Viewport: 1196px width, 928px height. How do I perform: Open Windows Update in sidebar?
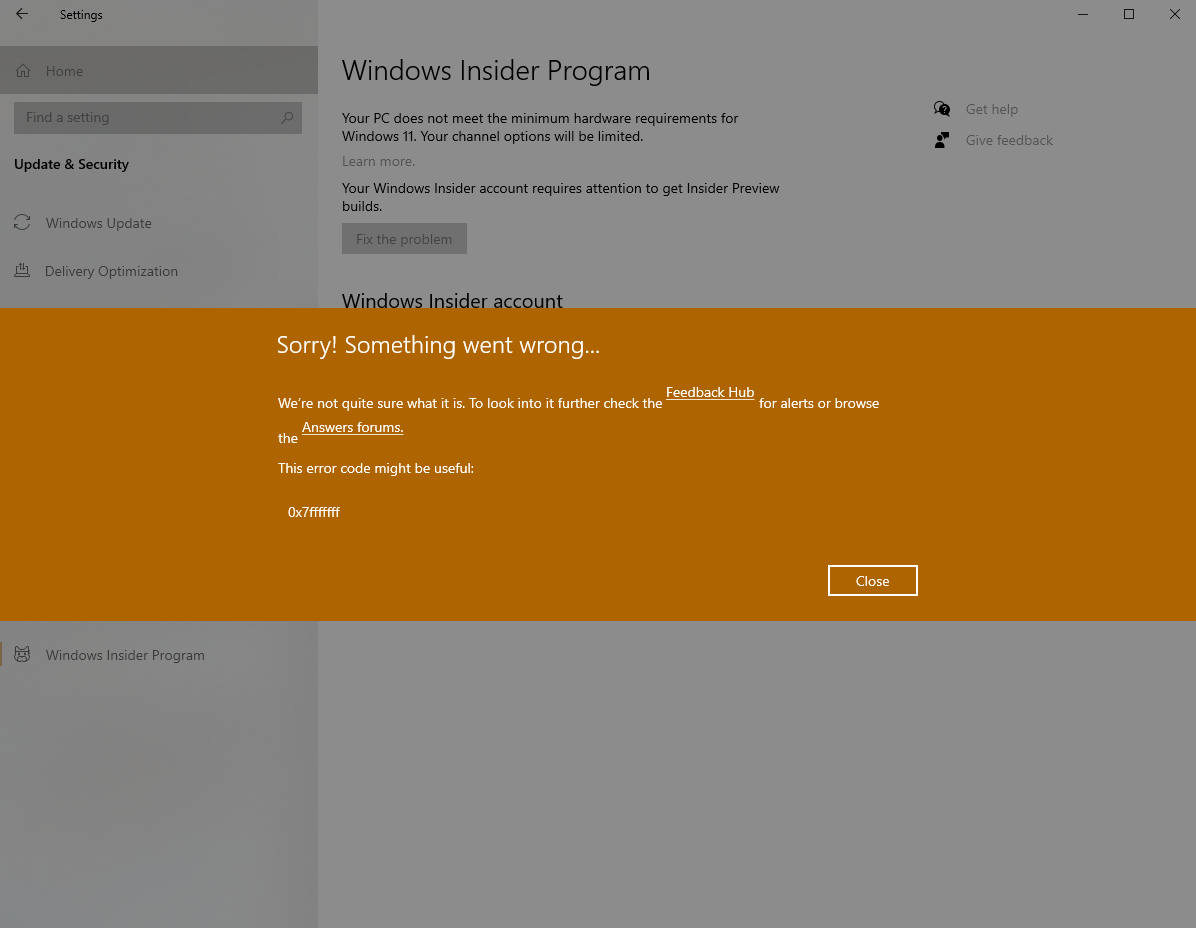coord(159,223)
